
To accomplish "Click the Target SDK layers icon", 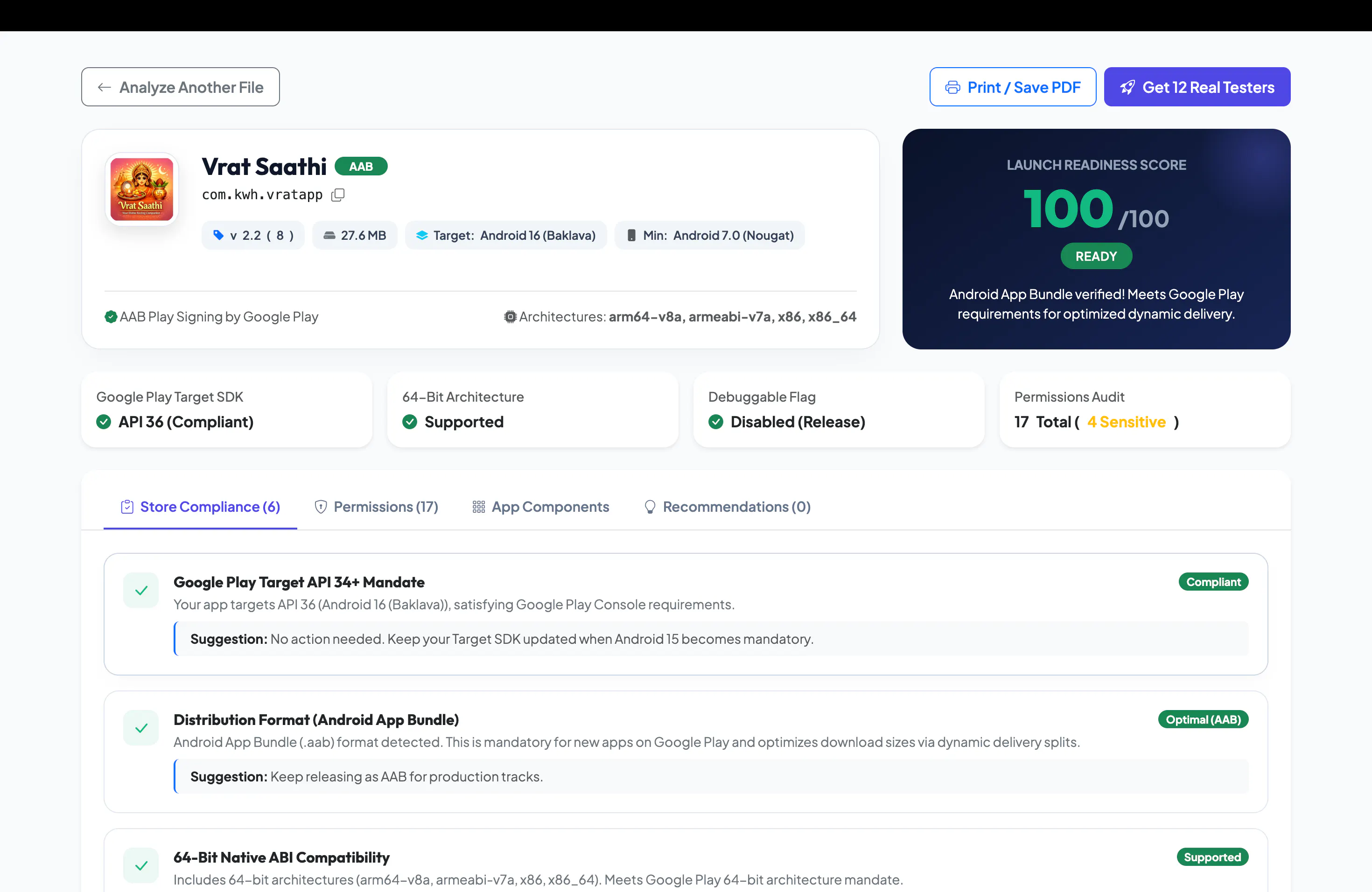I will (x=422, y=235).
